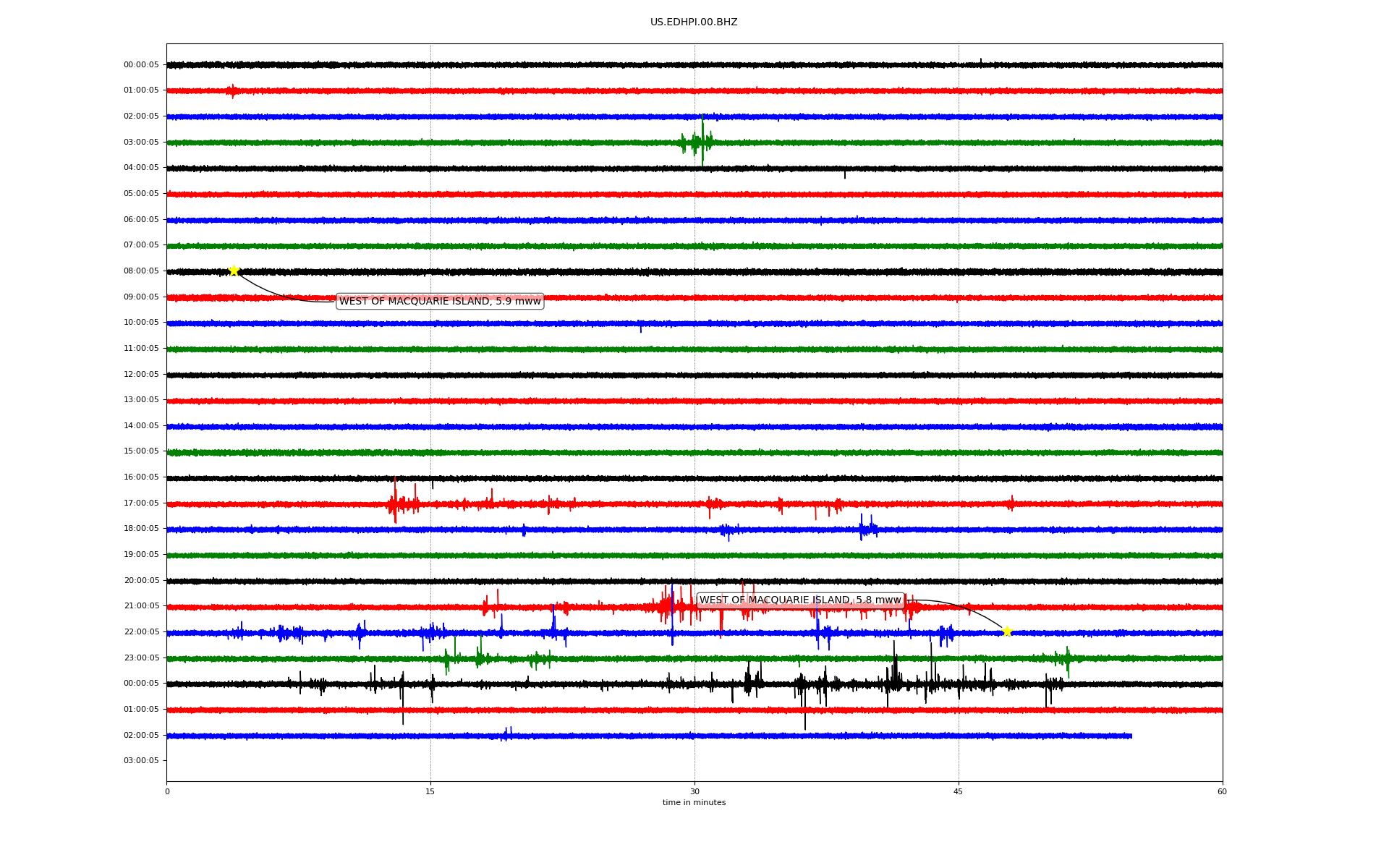This screenshot has width=1389, height=868.
Task: Click the 23:00:05 time label
Action: click(x=141, y=658)
